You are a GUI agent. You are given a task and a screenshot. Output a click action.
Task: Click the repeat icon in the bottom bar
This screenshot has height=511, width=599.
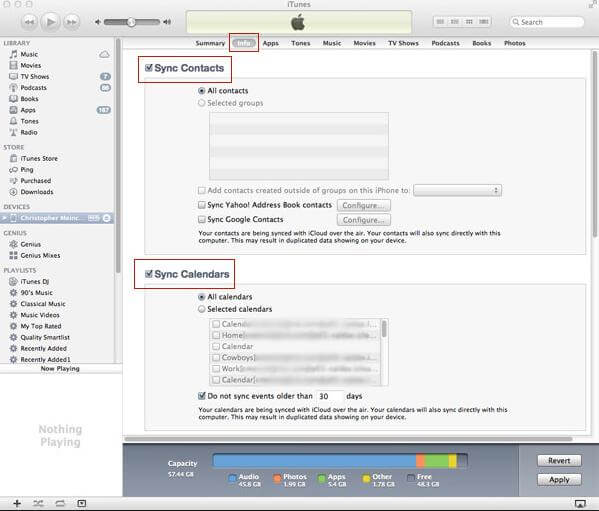pos(60,503)
